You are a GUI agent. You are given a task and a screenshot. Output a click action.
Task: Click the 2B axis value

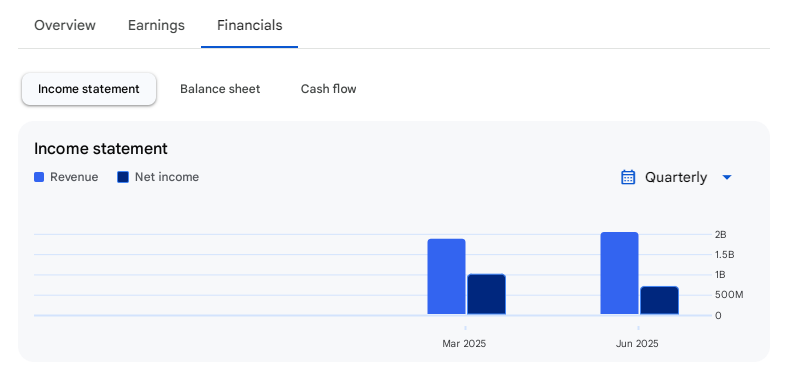(x=721, y=235)
